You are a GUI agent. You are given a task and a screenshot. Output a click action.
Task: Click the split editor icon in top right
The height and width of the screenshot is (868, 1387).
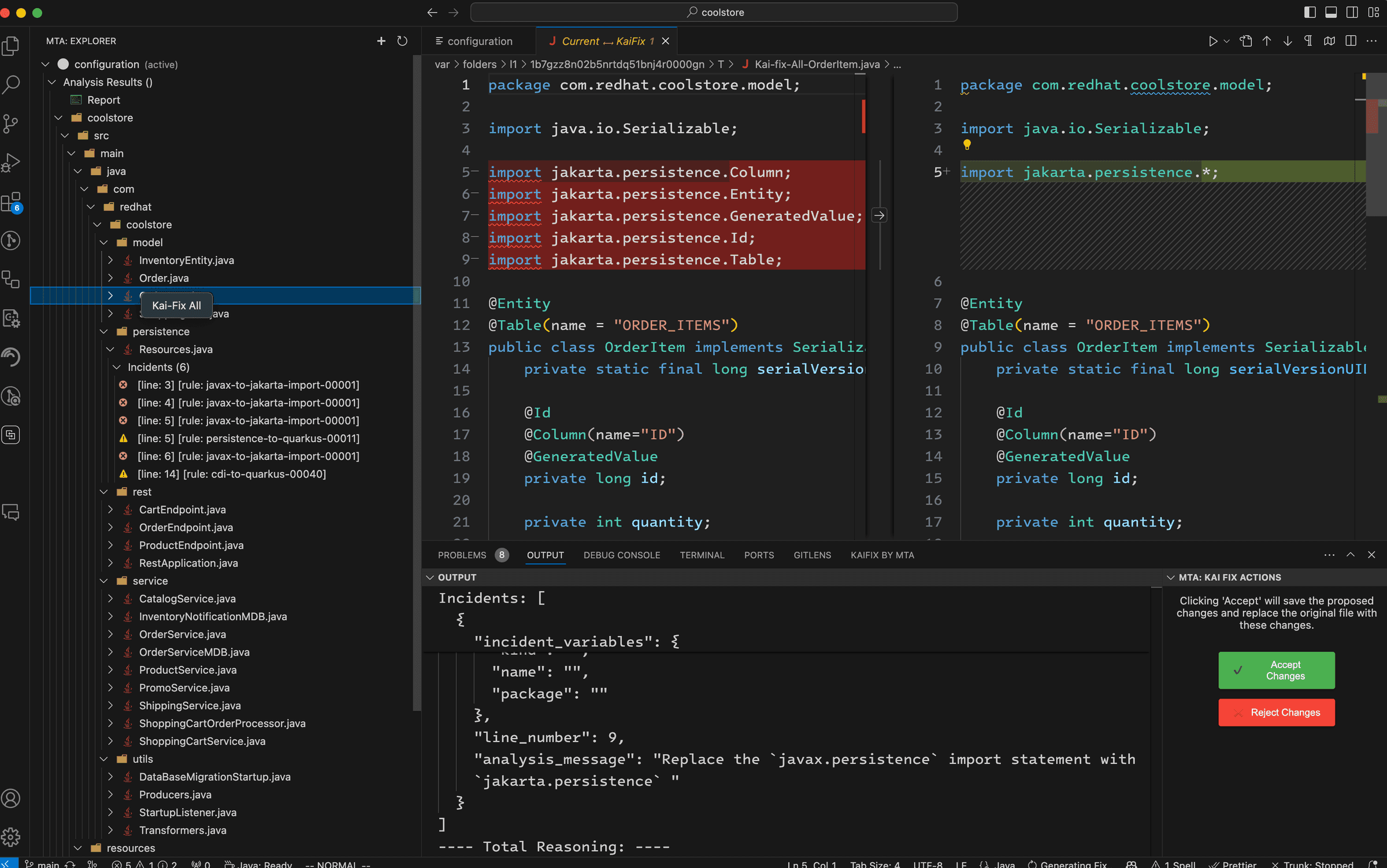pos(1350,41)
